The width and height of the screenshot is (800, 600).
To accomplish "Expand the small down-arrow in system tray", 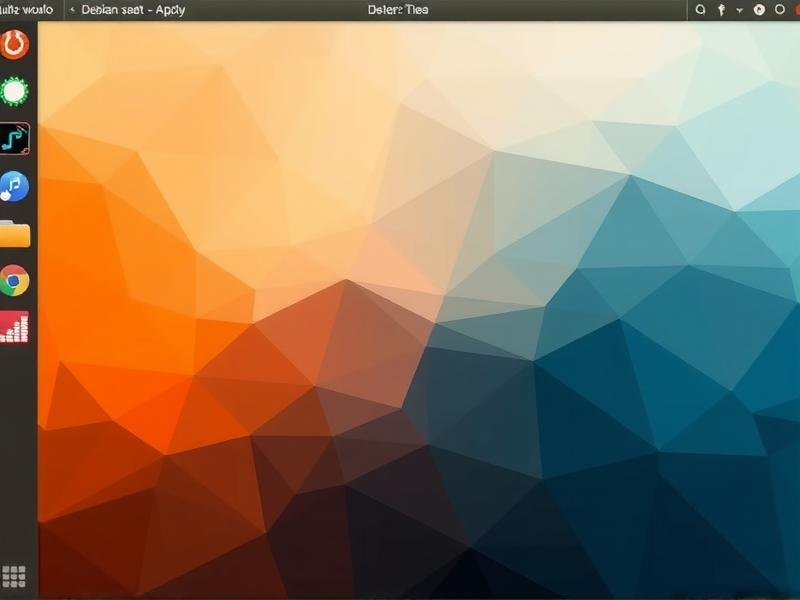I will (740, 10).
